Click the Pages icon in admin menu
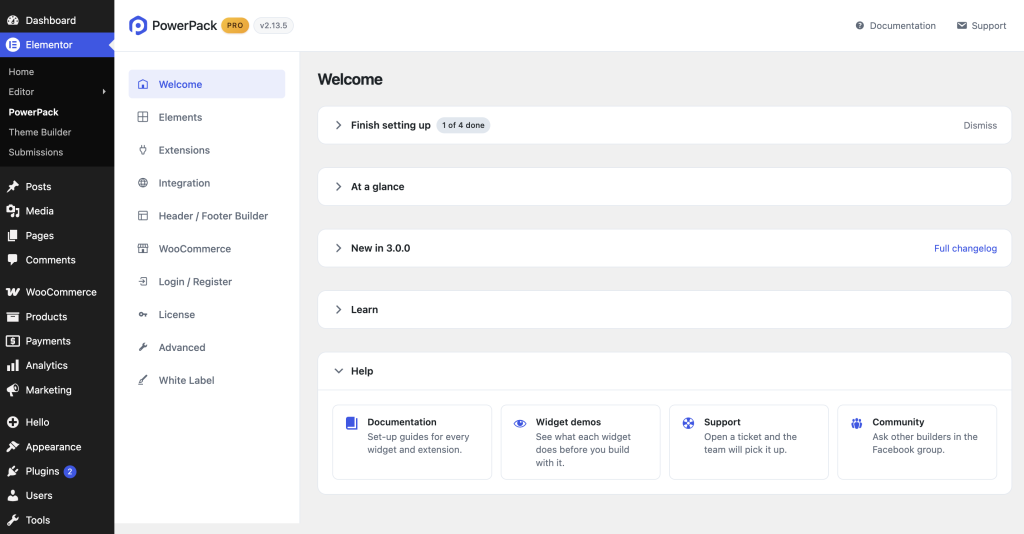This screenshot has width=1024, height=534. (12, 236)
